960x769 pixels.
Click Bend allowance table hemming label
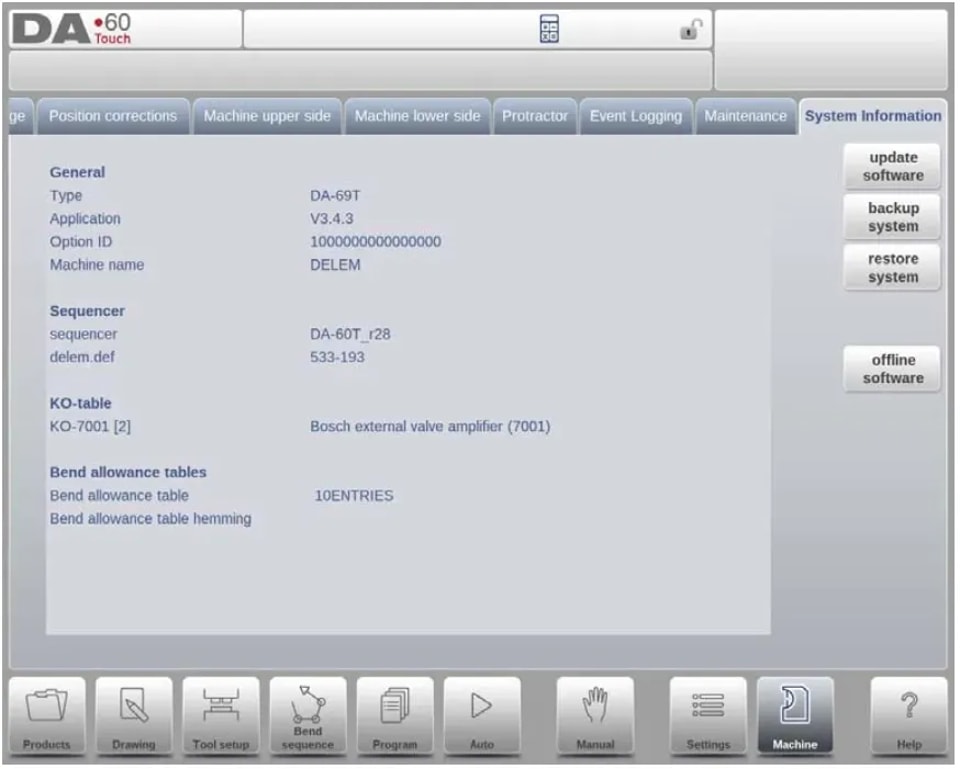151,519
